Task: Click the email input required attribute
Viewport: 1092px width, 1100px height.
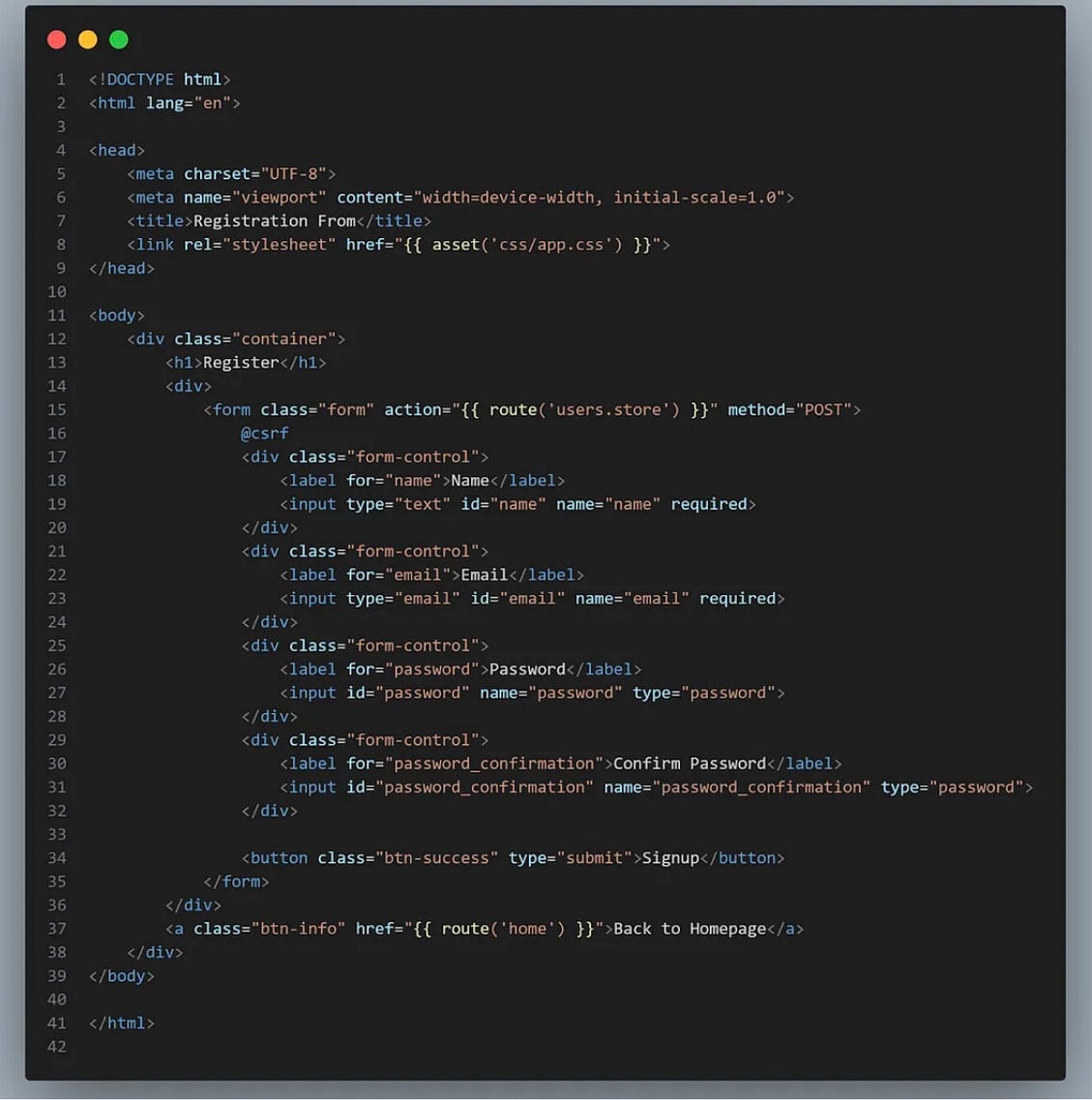Action: click(739, 598)
